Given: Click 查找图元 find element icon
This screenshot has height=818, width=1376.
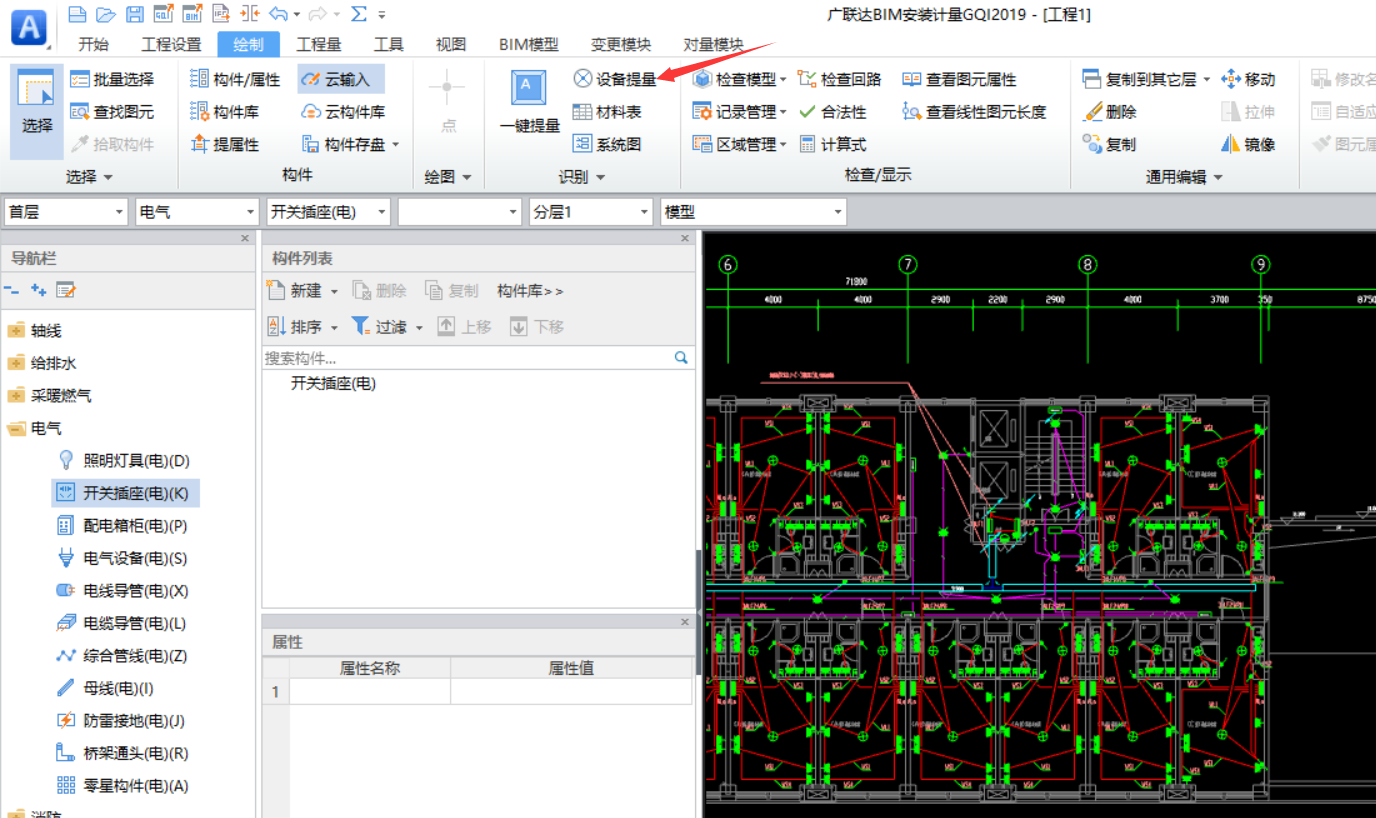Looking at the screenshot, I should click(81, 112).
